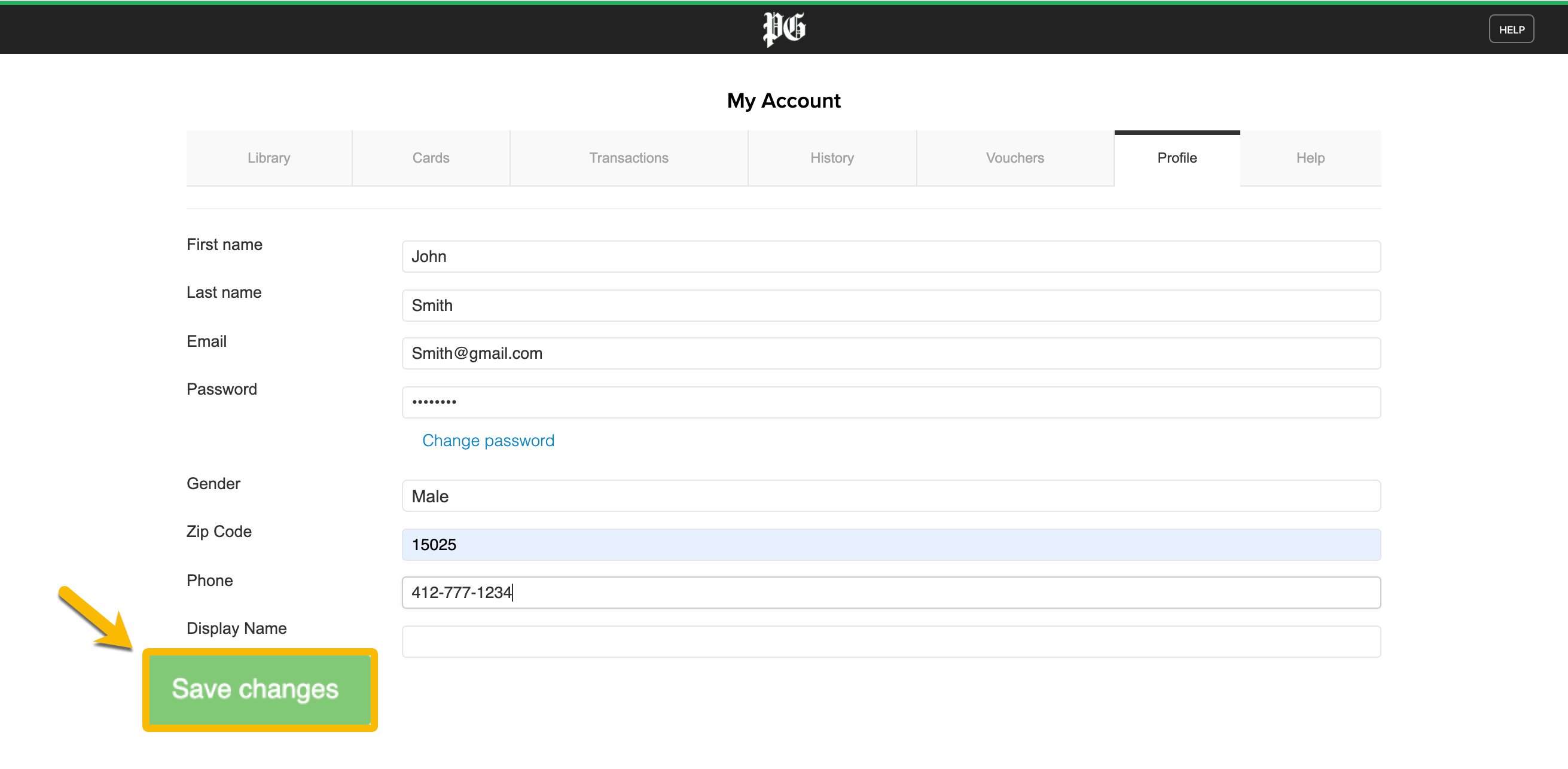Place cursor in the Phone field
The width and height of the screenshot is (1568, 769).
tap(890, 593)
